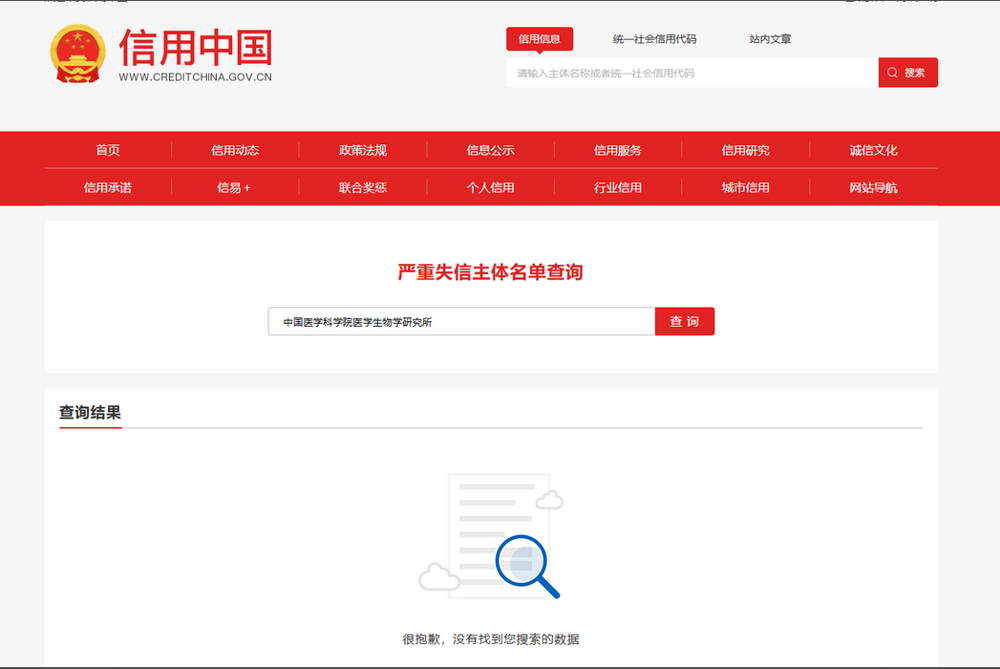1000x669 pixels.
Task: Click the magnifier search button in header
Action: 908,73
